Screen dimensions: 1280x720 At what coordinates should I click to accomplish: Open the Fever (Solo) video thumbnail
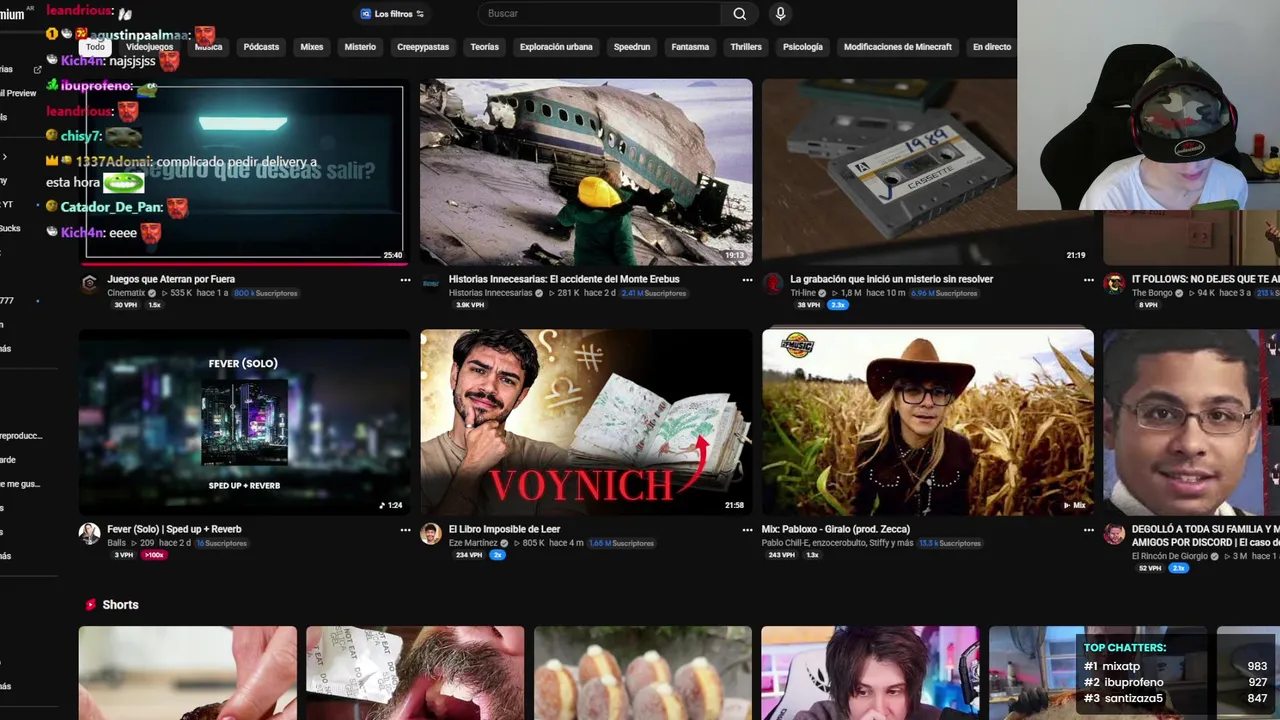(x=244, y=422)
